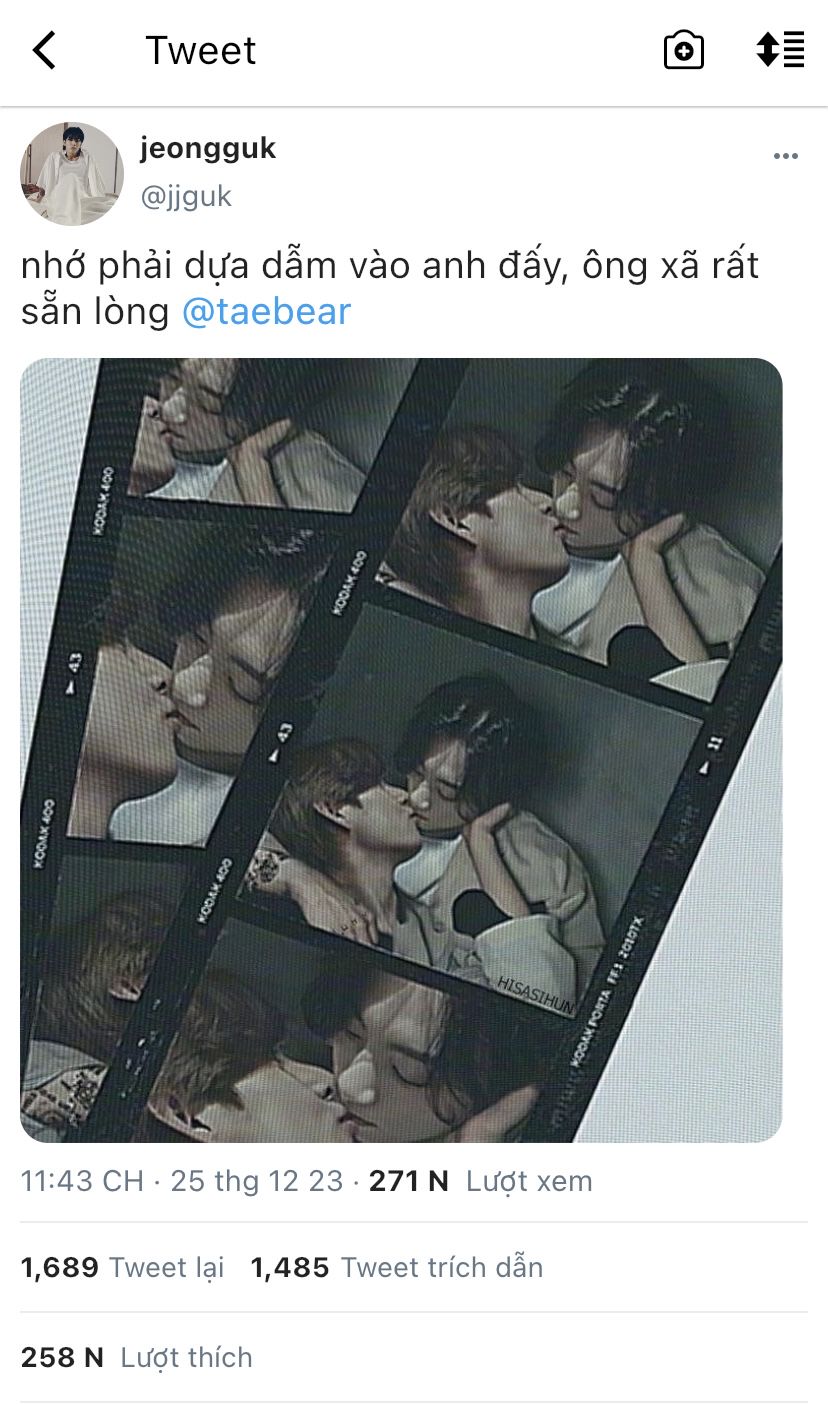Tap jeongguk's profile avatar
The height and width of the screenshot is (1404, 828).
coord(71,174)
